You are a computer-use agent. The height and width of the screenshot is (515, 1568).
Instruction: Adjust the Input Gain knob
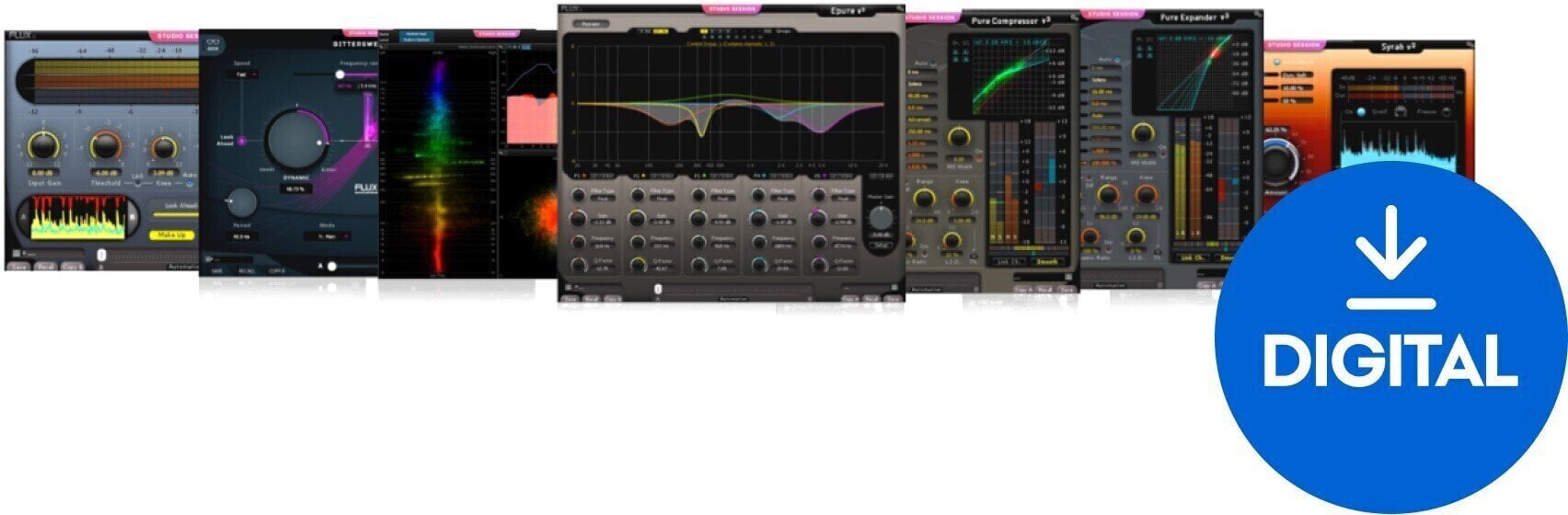[42, 147]
